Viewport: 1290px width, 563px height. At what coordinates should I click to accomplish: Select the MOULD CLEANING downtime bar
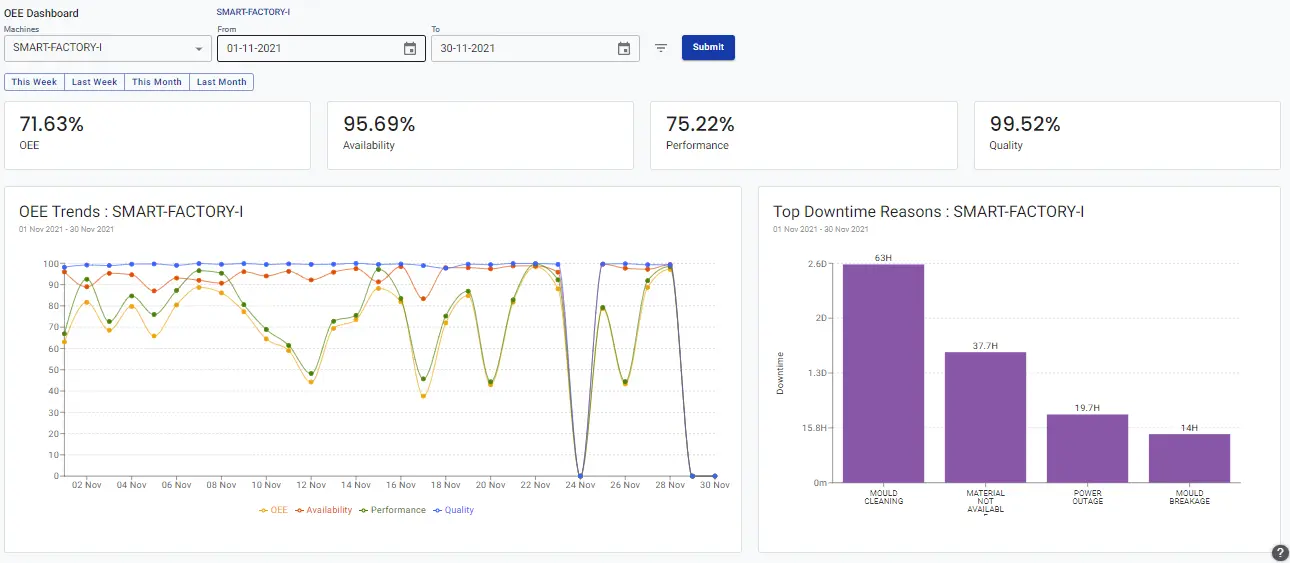coord(883,373)
